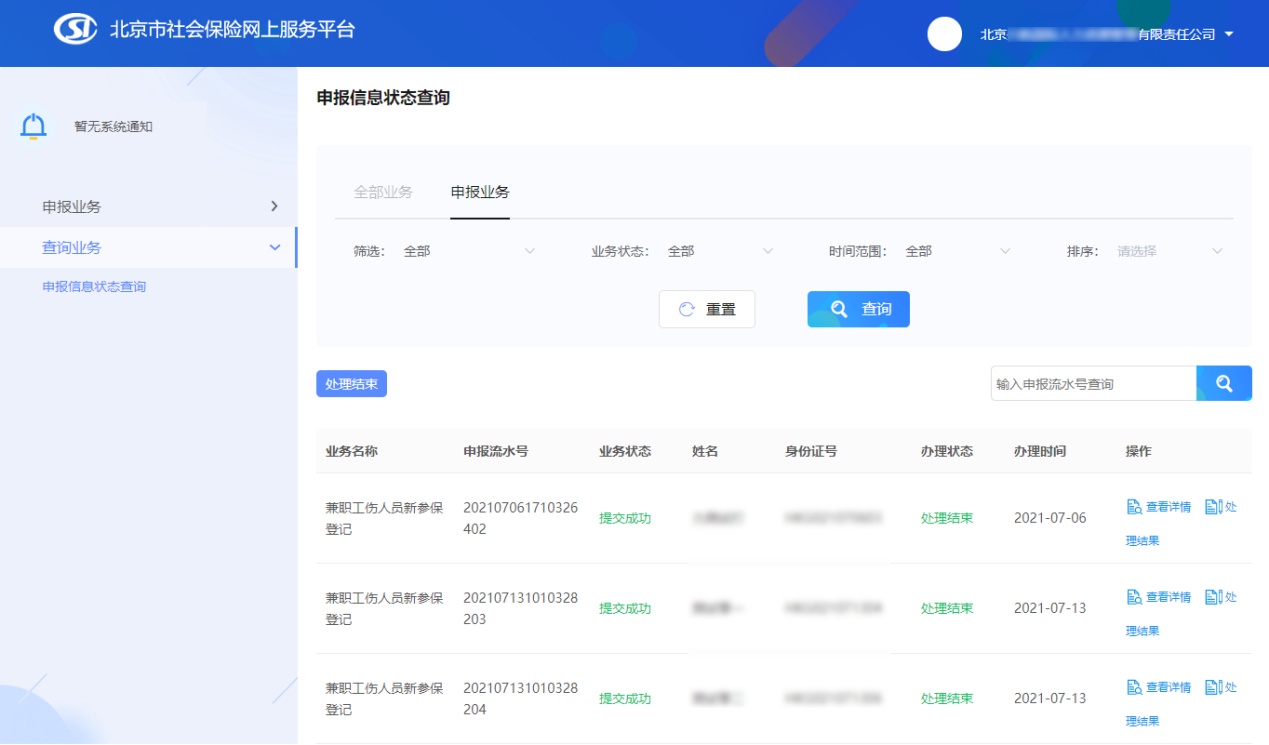Click 提交成功 in the row ending 326402

click(x=625, y=518)
